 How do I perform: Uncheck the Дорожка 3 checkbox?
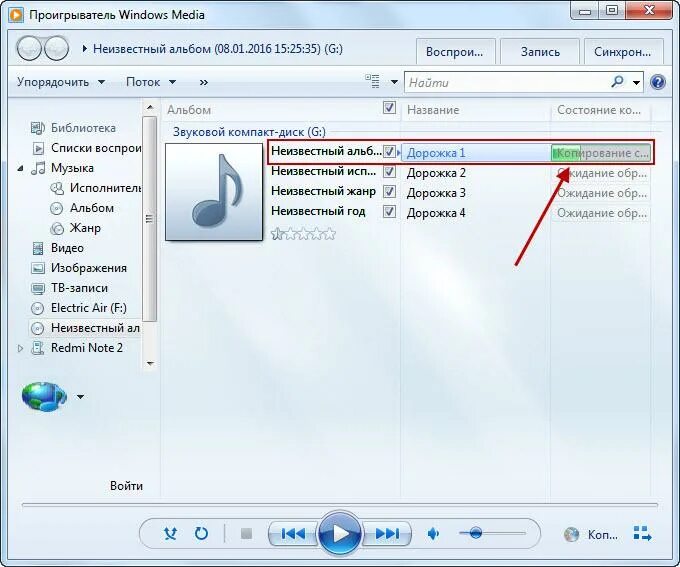tap(389, 192)
